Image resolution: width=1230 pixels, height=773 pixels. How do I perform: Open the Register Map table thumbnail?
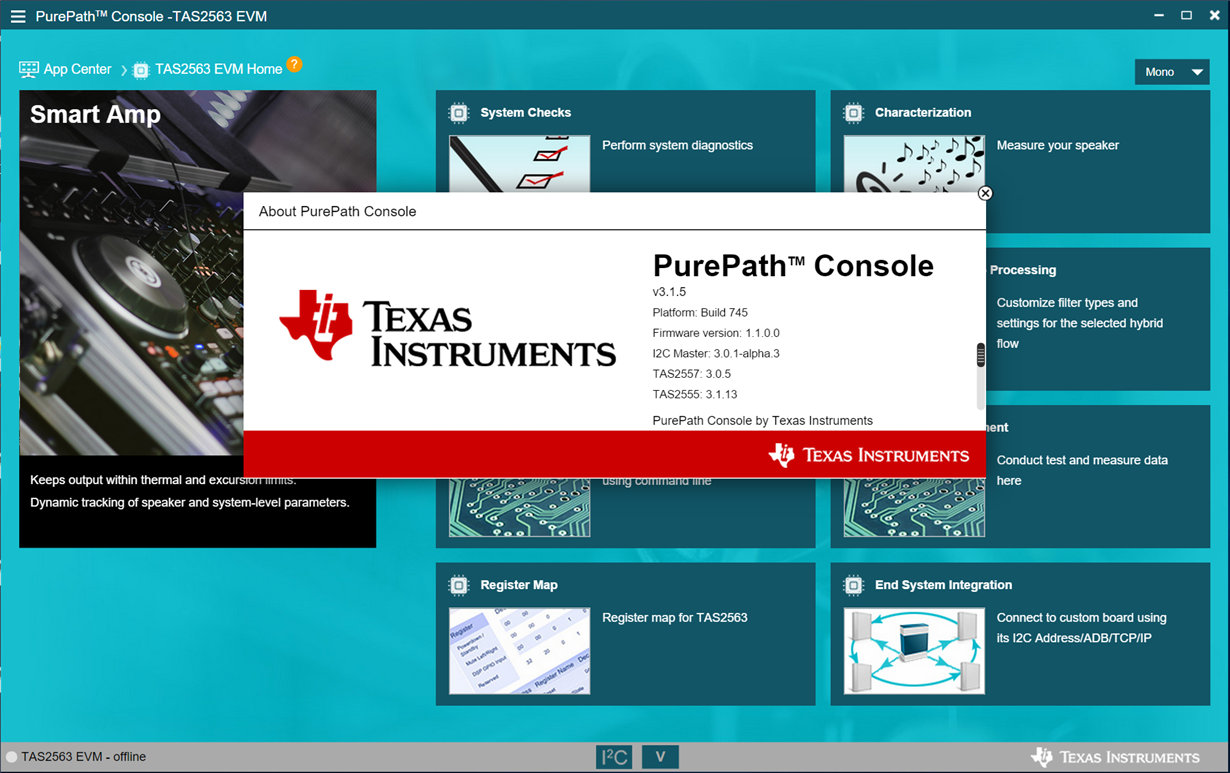[519, 651]
